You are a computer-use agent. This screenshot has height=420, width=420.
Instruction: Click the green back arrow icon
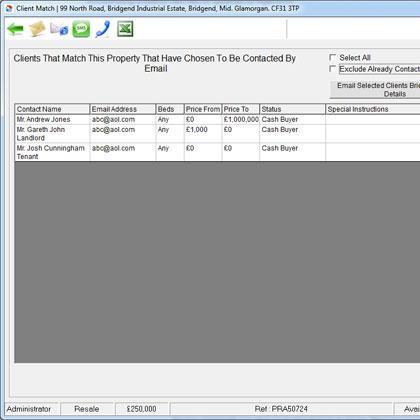coord(15,29)
